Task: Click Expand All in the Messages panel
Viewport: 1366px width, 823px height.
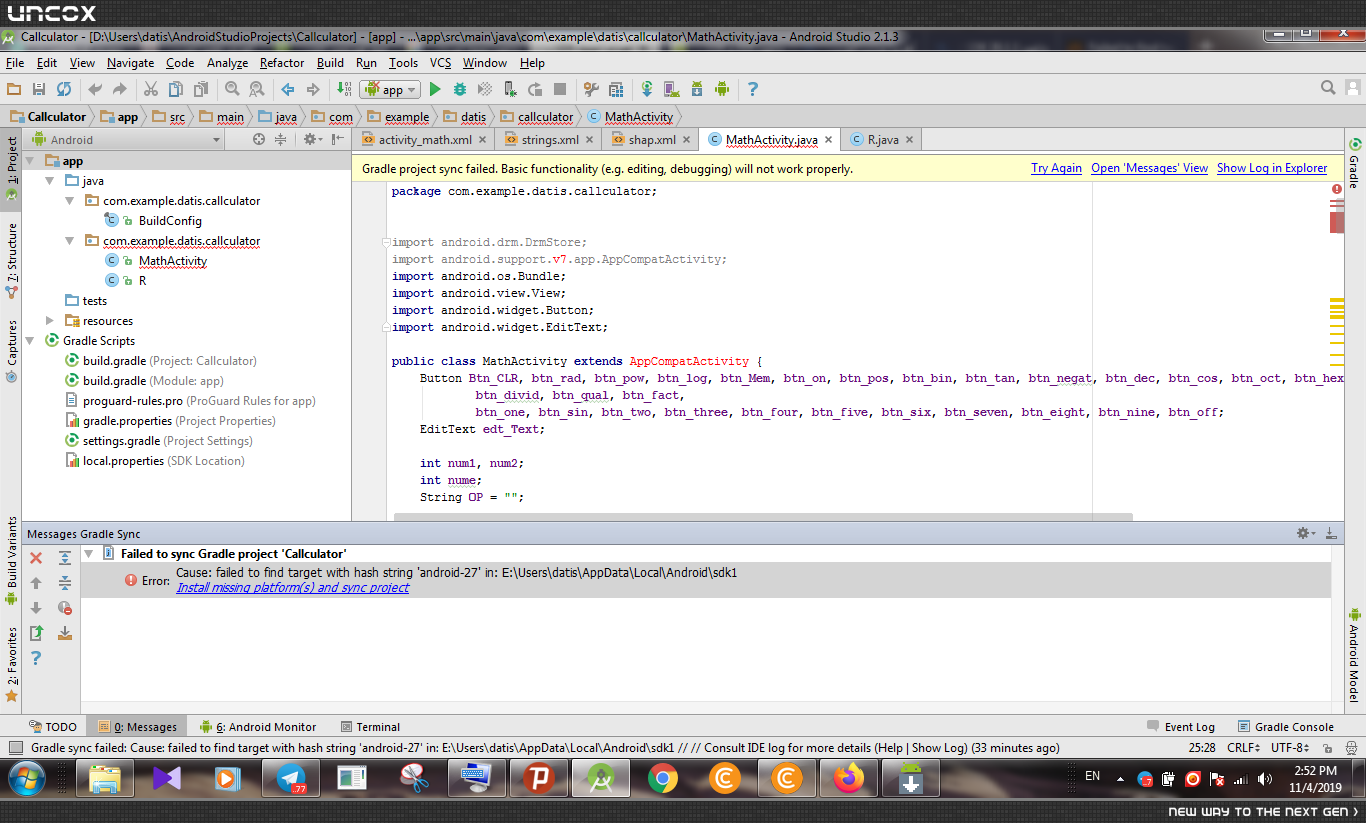Action: pos(65,558)
